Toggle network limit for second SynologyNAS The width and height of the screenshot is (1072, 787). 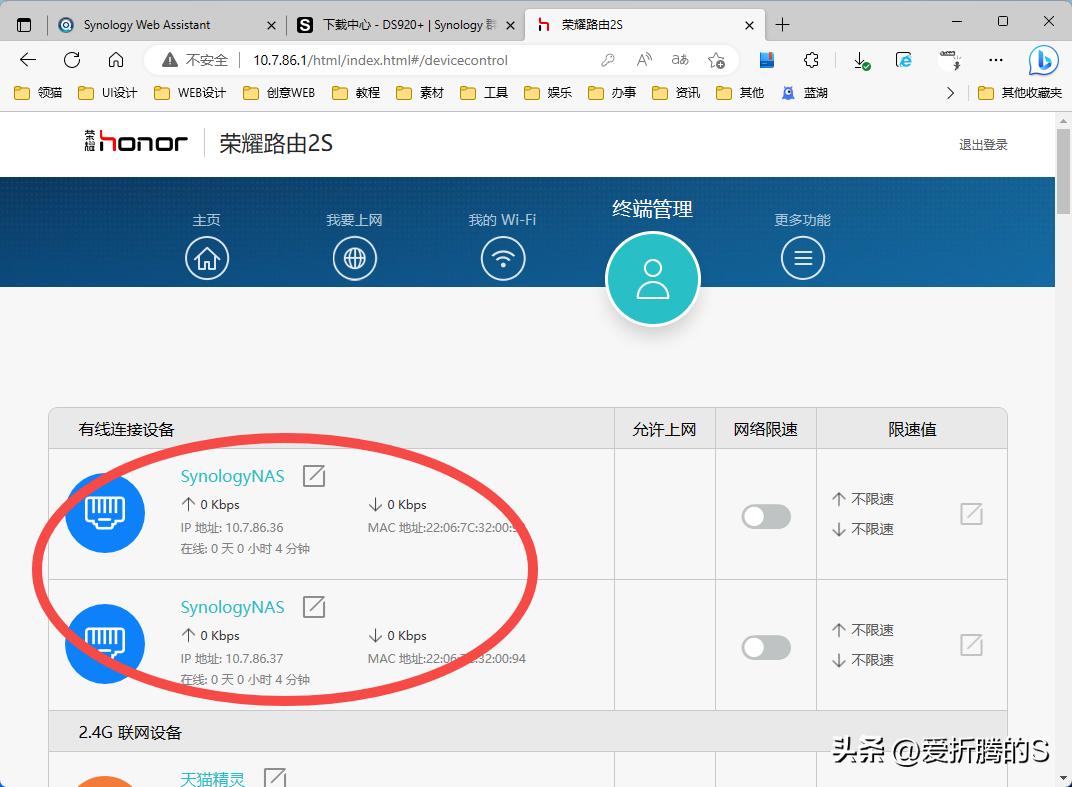[x=765, y=647]
